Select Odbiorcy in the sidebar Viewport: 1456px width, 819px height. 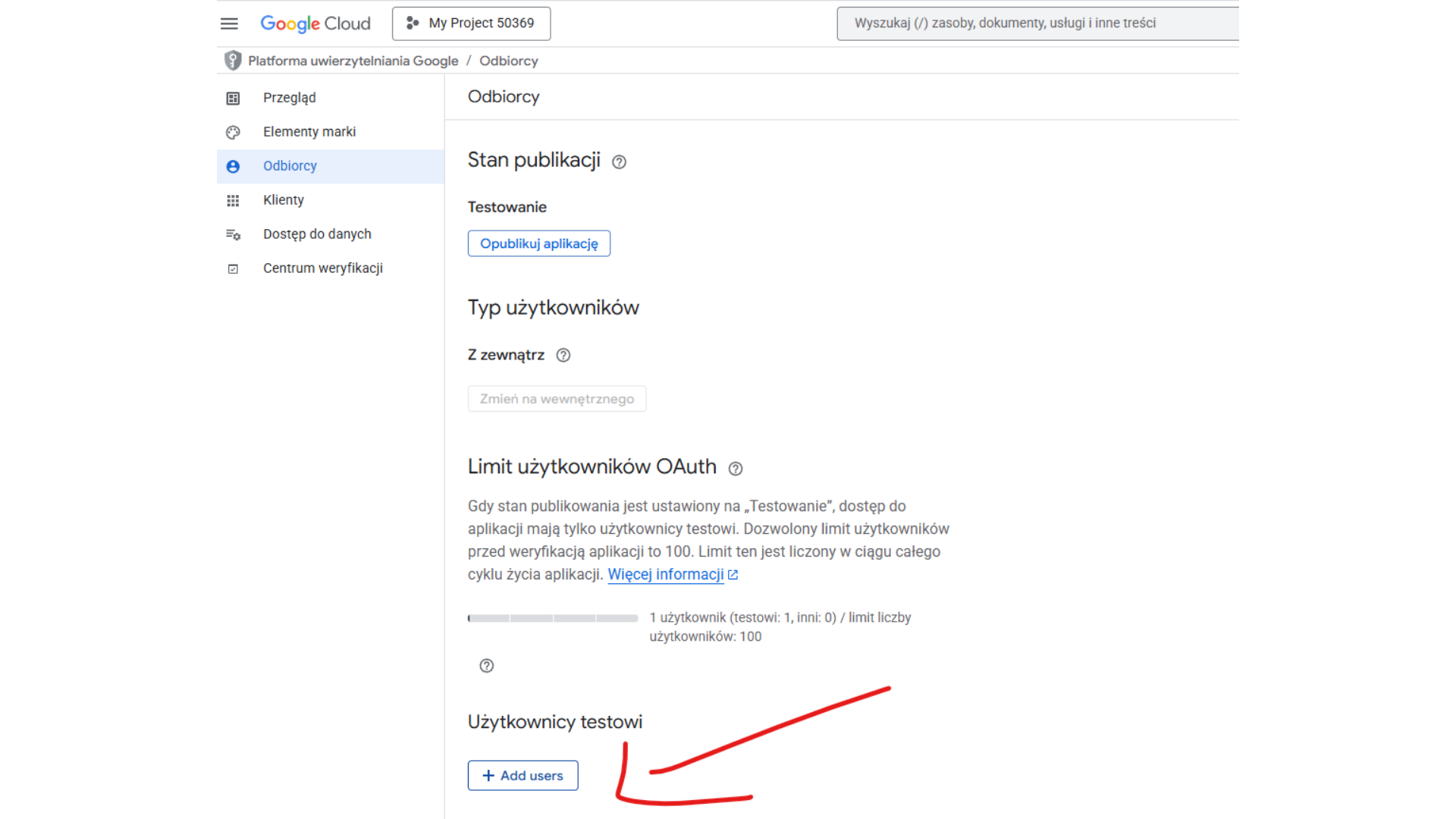pos(331,166)
